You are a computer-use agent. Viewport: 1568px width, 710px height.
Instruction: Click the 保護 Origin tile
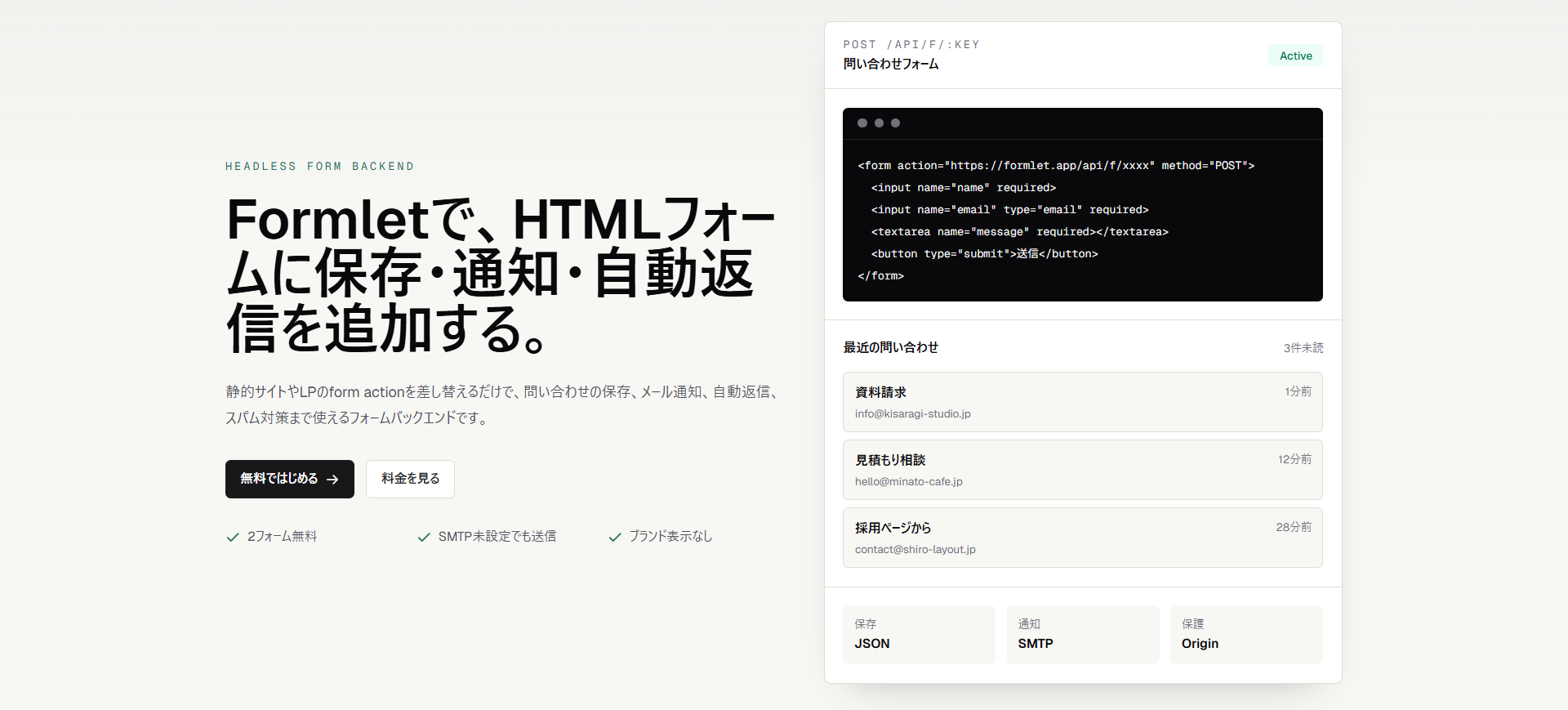coord(1246,635)
